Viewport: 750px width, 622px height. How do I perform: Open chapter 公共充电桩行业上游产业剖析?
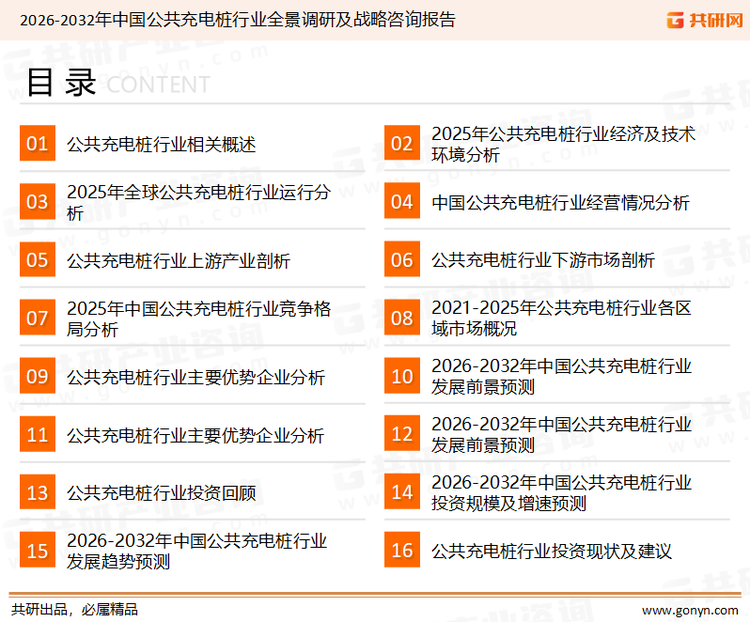click(178, 261)
